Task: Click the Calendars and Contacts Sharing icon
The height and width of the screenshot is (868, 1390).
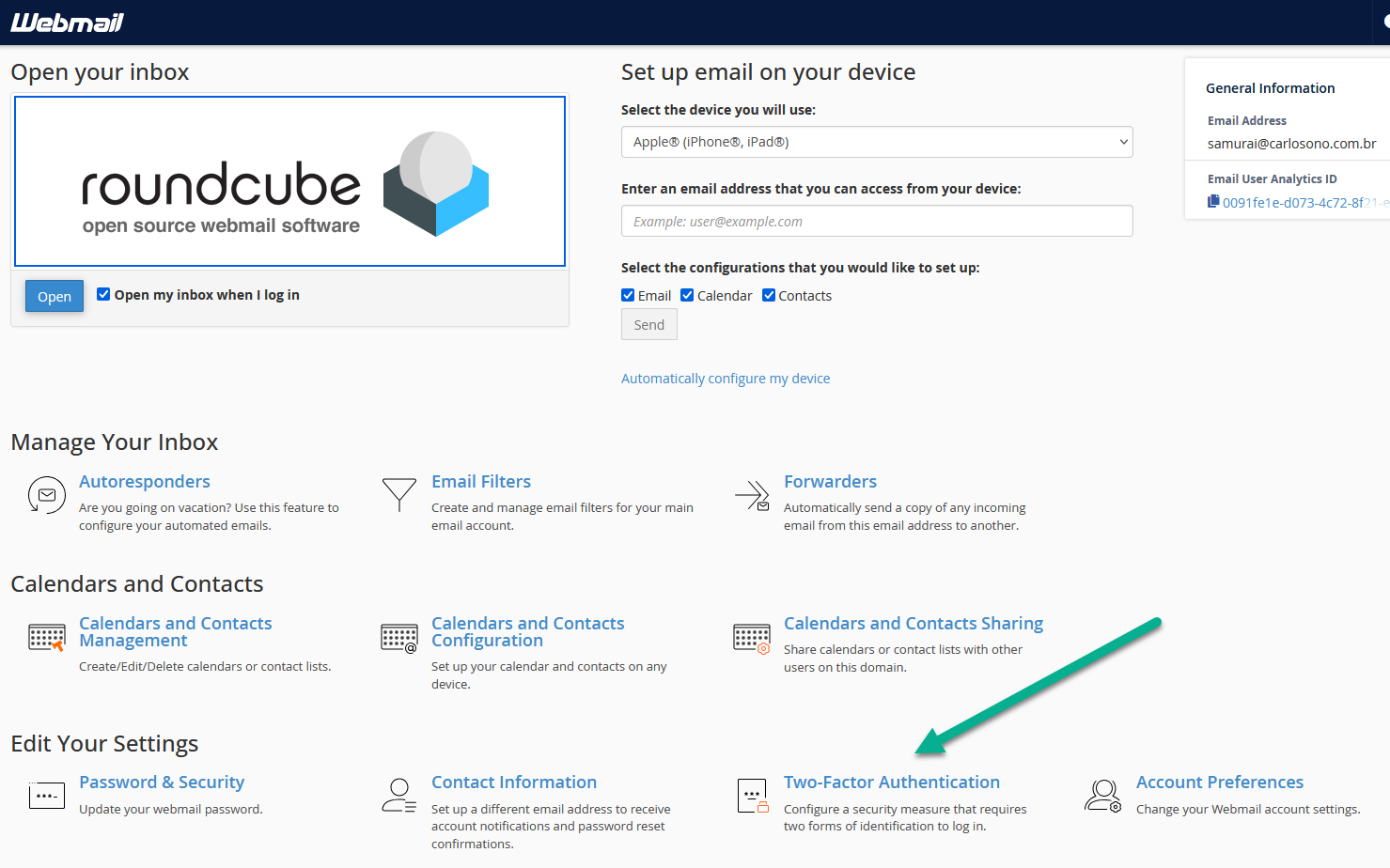Action: tap(752, 639)
